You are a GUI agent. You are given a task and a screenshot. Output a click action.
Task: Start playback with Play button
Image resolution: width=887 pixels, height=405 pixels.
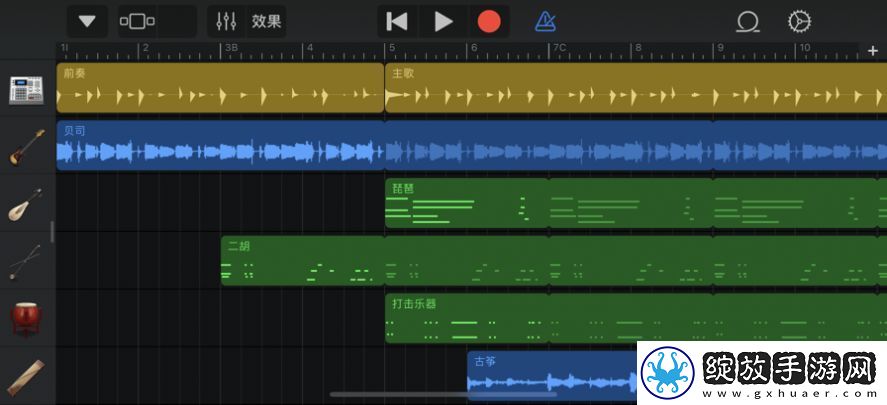pyautogui.click(x=444, y=22)
